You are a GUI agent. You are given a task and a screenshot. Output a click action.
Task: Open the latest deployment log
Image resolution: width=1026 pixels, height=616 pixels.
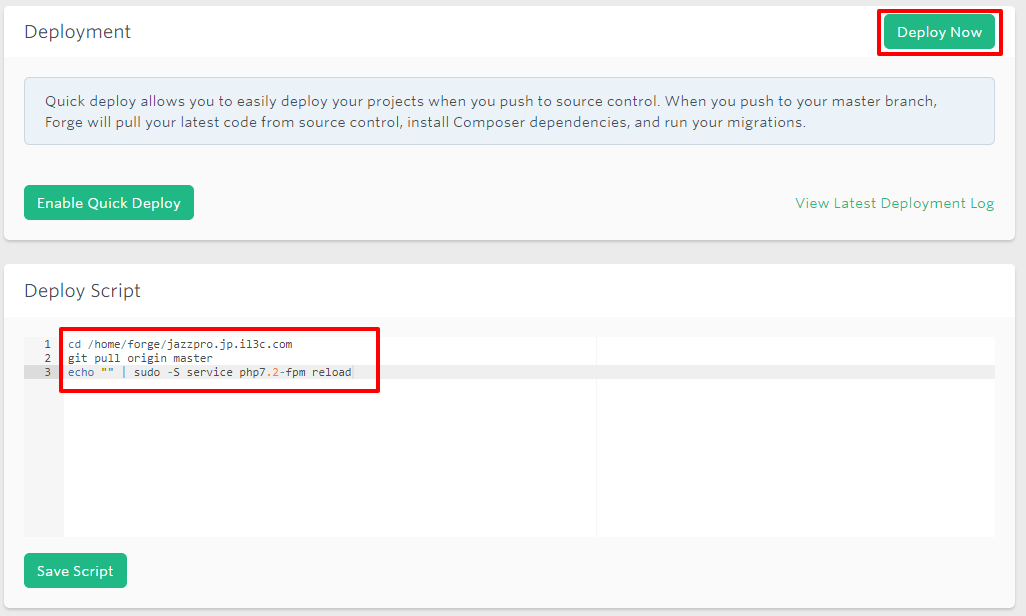pos(893,202)
